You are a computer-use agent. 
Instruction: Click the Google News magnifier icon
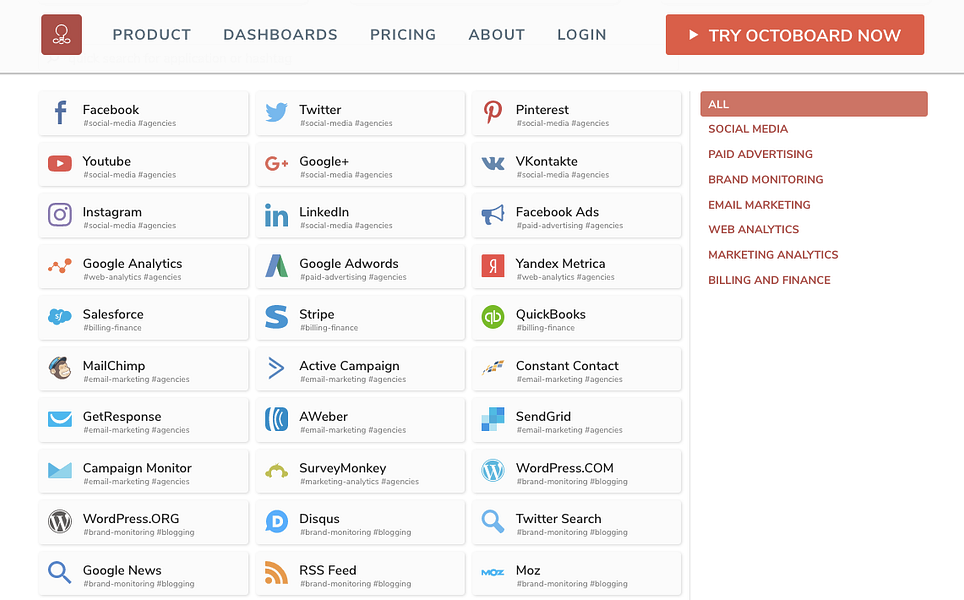(60, 573)
